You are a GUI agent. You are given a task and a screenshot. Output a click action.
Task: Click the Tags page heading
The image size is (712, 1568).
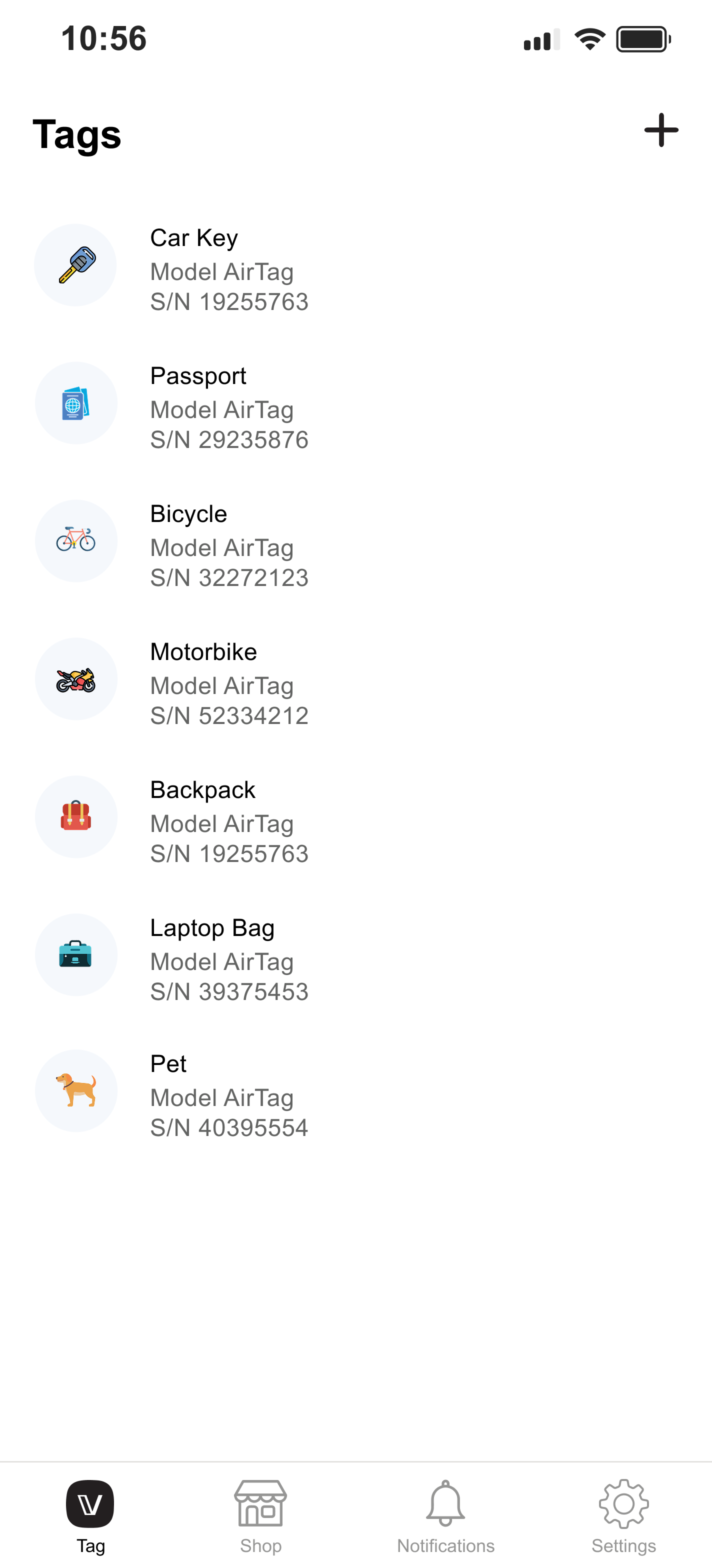pos(77,134)
